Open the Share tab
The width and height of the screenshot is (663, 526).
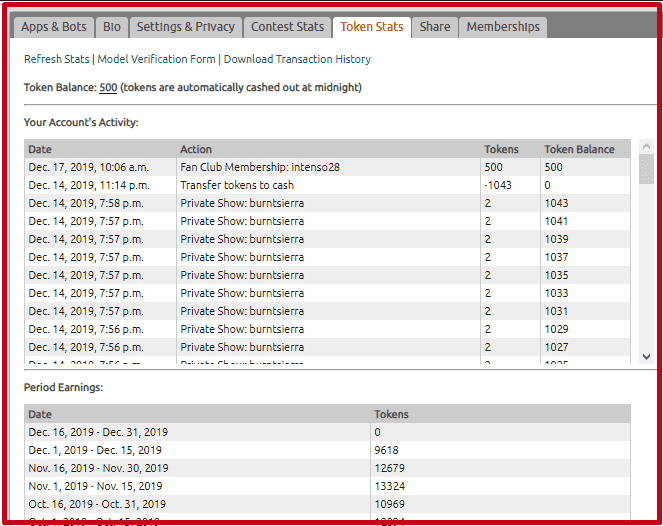(x=435, y=27)
